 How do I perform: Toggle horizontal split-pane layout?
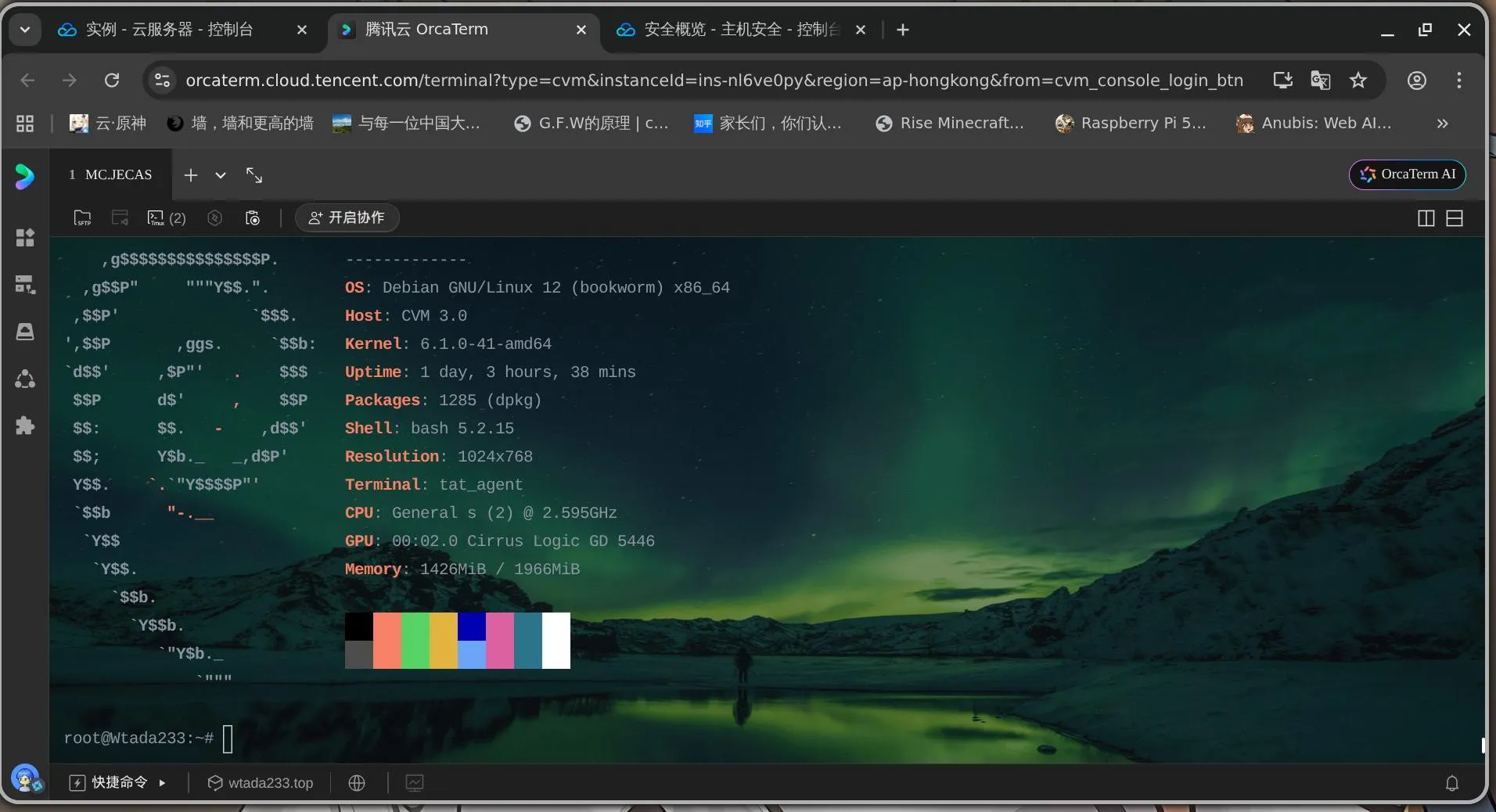click(1455, 218)
